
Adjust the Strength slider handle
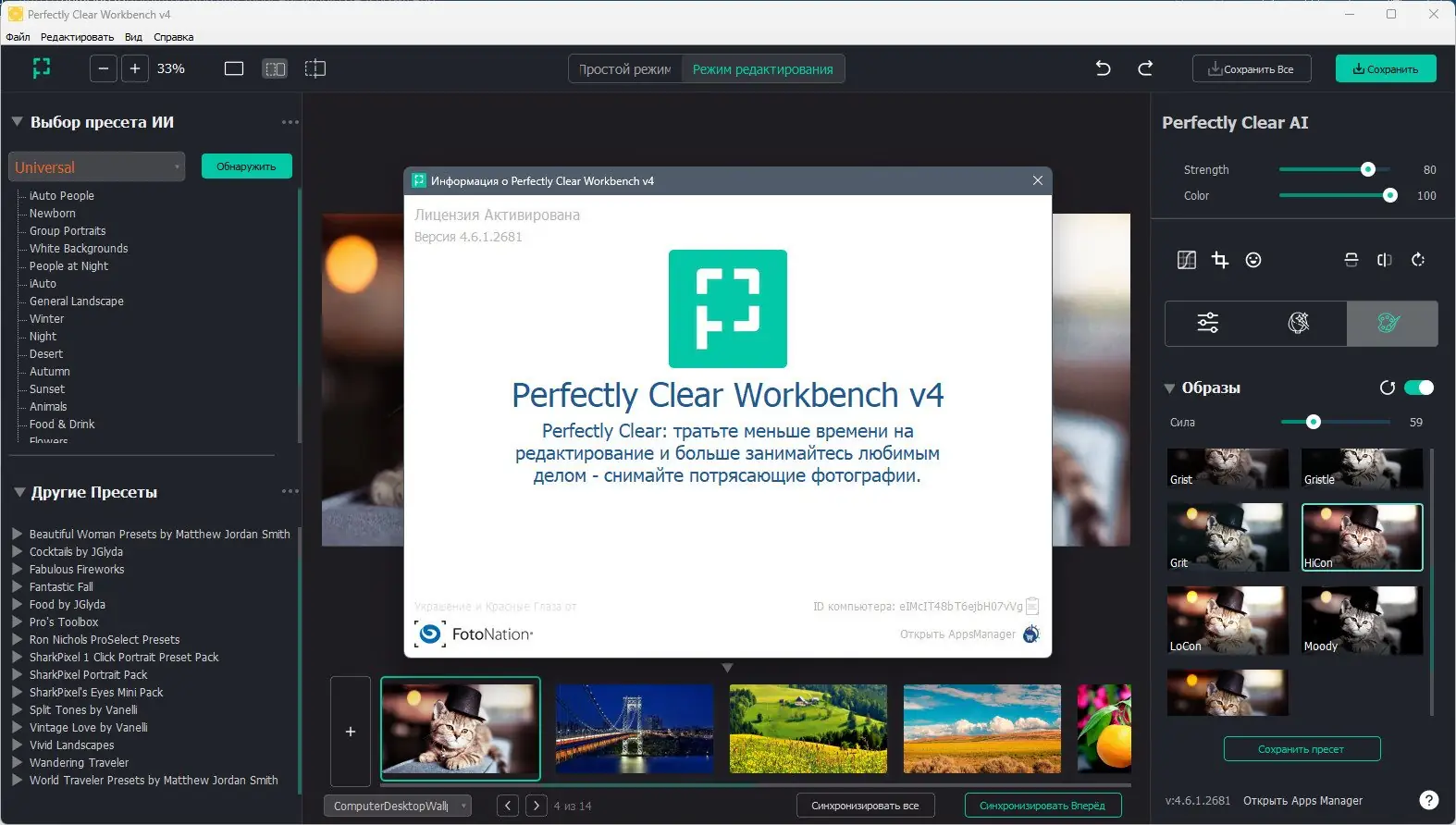coord(1368,169)
